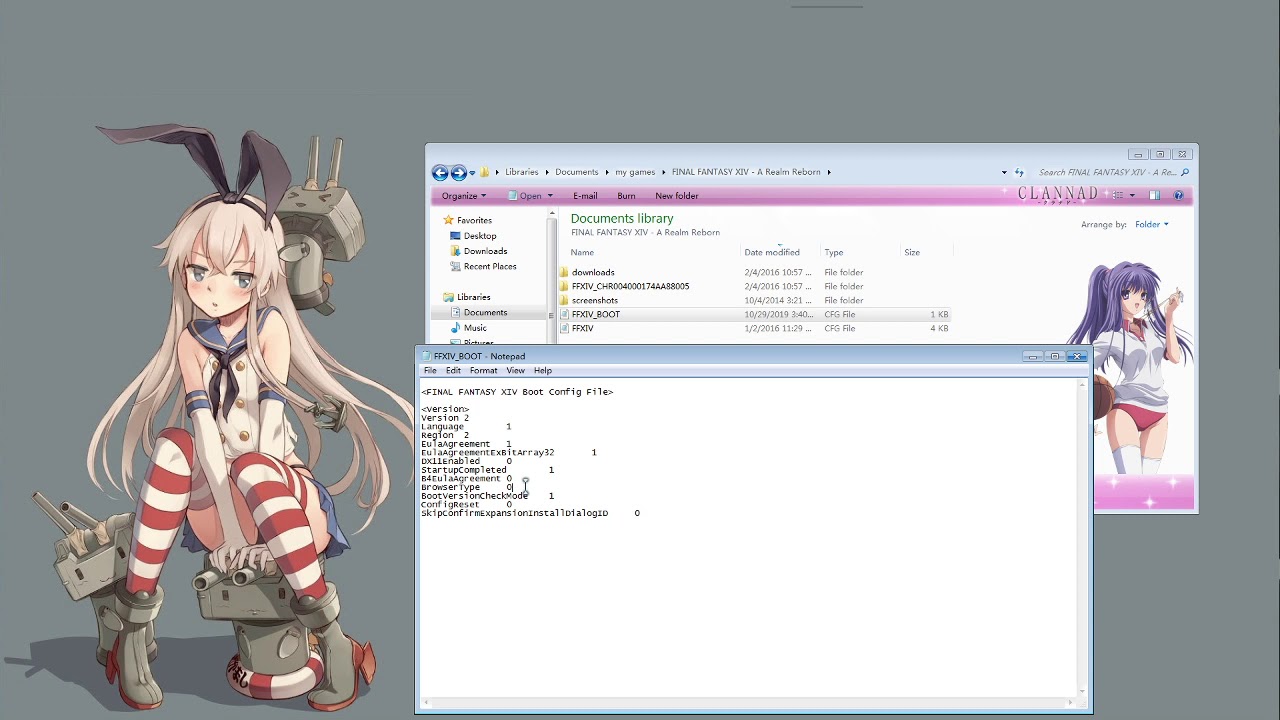Open Notepad View menu
1280x720 pixels.
click(515, 370)
